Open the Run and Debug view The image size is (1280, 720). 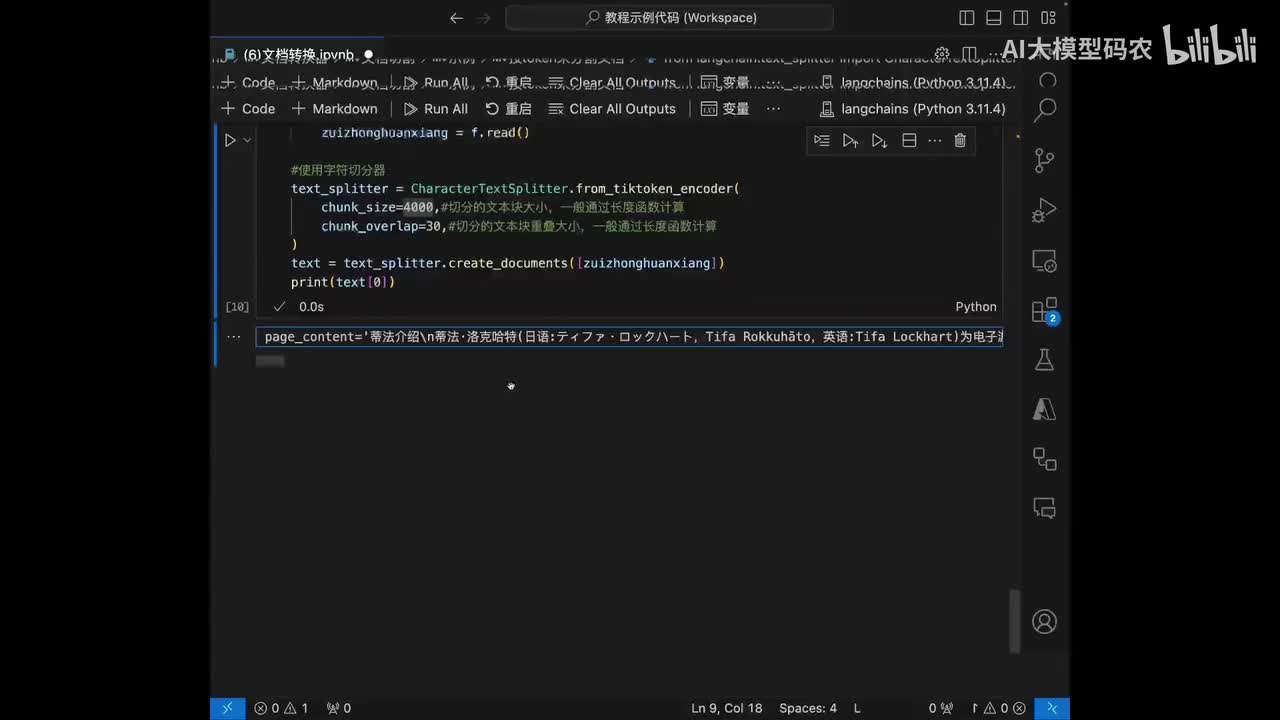1045,210
